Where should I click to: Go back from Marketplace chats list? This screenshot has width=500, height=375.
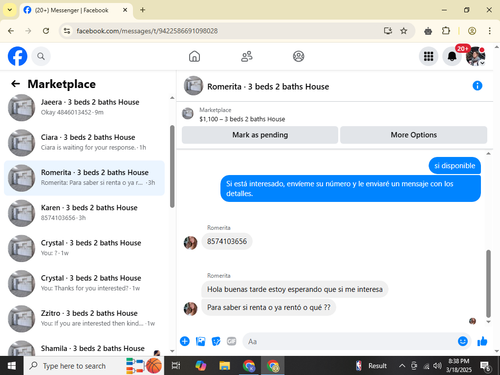click(x=15, y=84)
